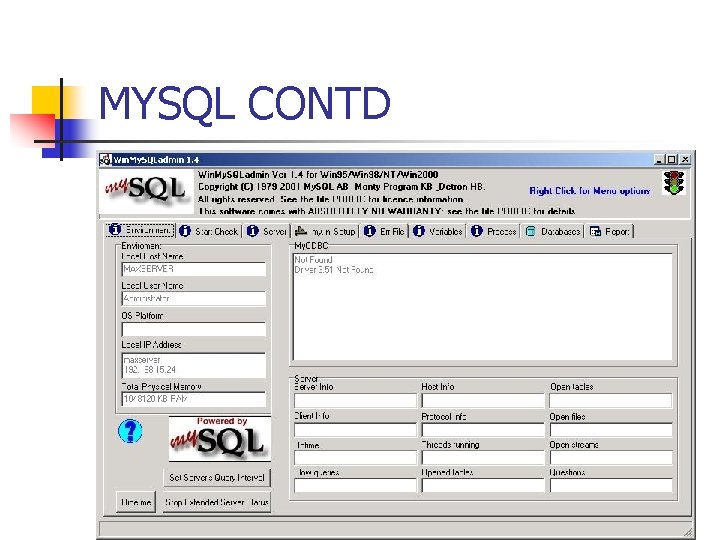Image resolution: width=720 pixels, height=540 pixels.
Task: Click the Open tables field
Action: pyautogui.click(x=611, y=400)
